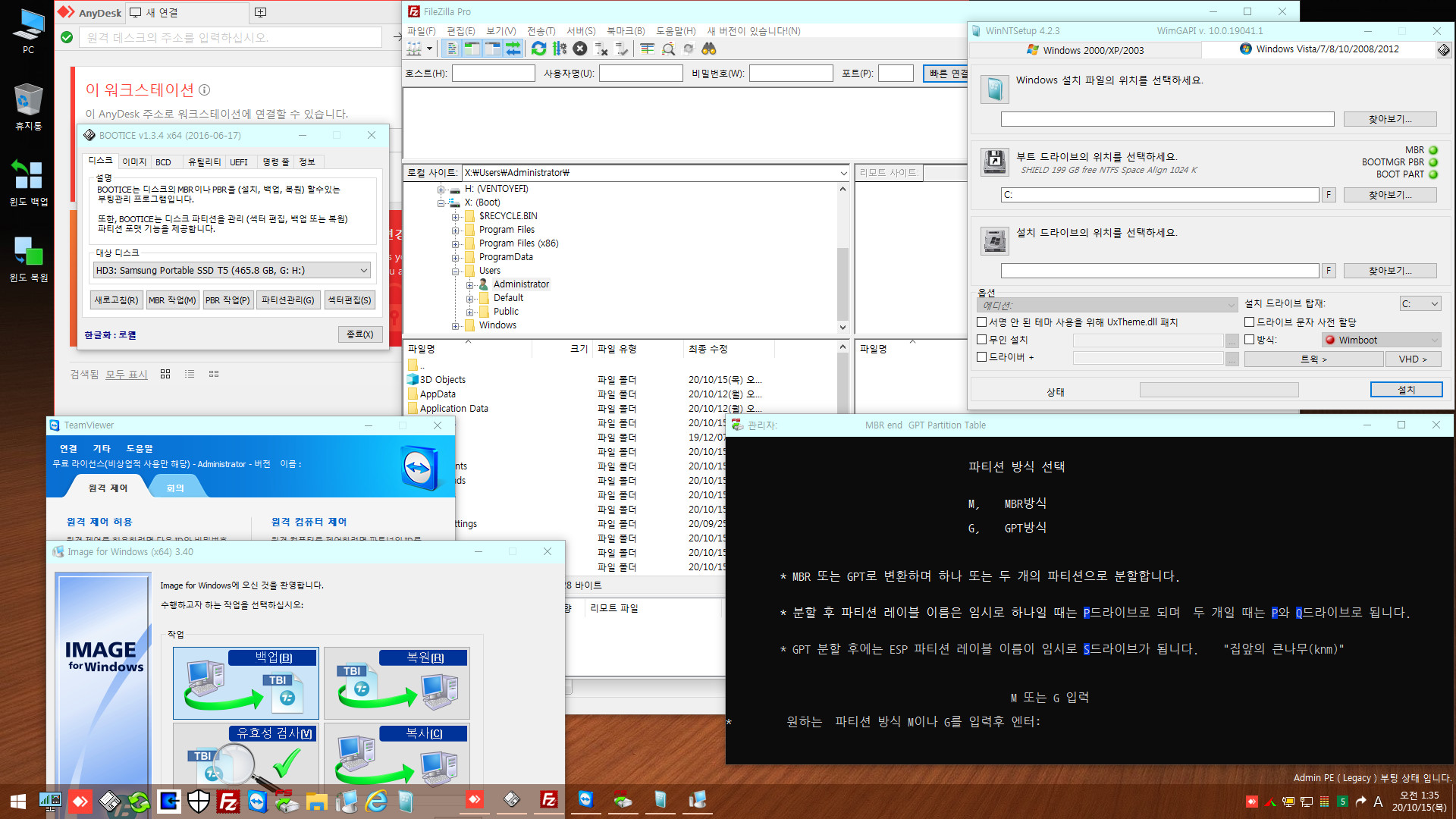
Task: Click AnyDesk add new tab icon
Action: [x=260, y=12]
